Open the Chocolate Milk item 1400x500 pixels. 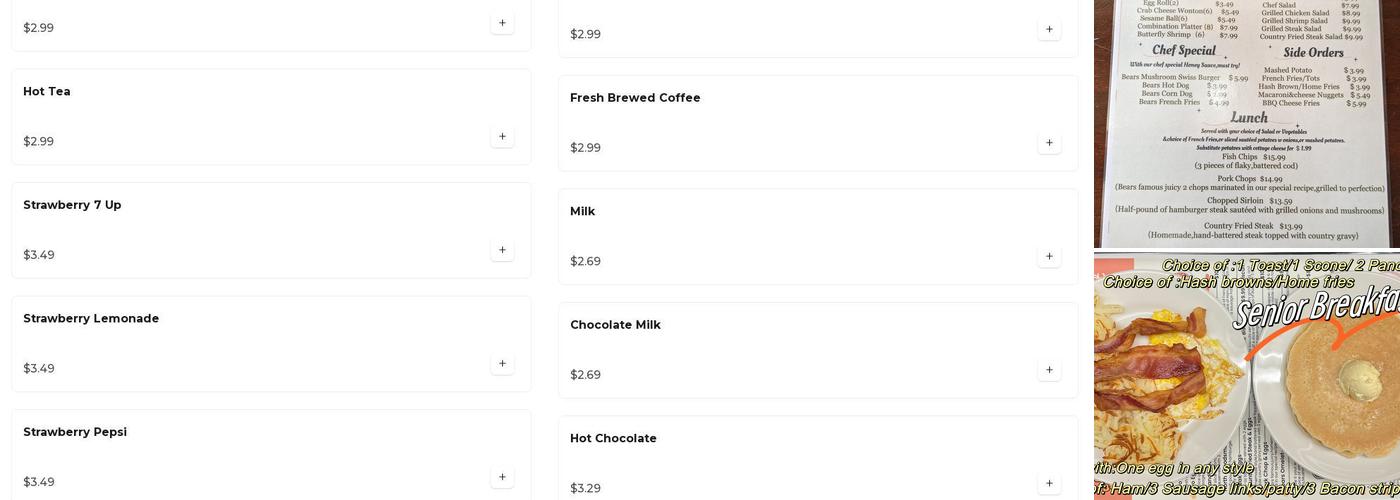point(615,325)
